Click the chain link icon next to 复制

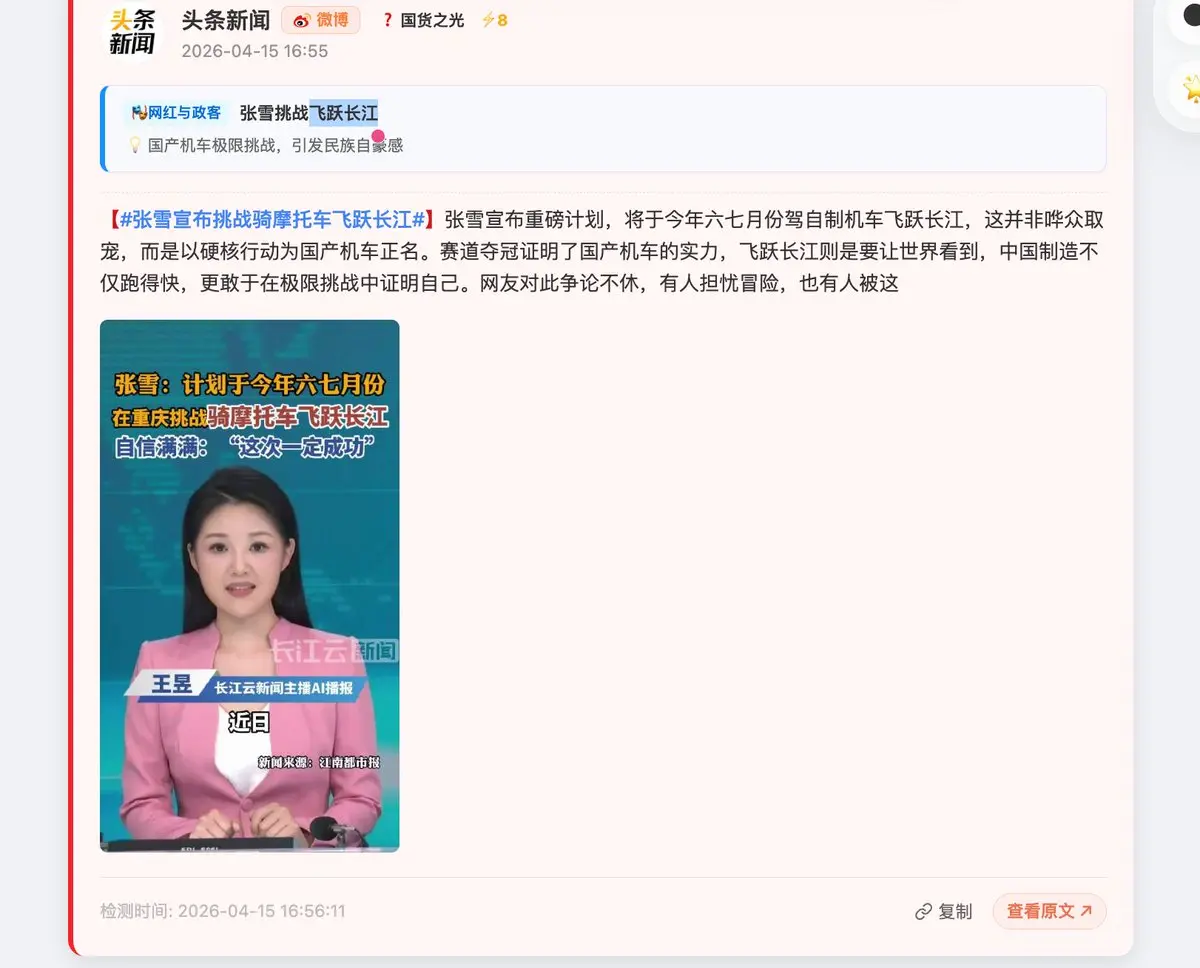[x=923, y=912]
